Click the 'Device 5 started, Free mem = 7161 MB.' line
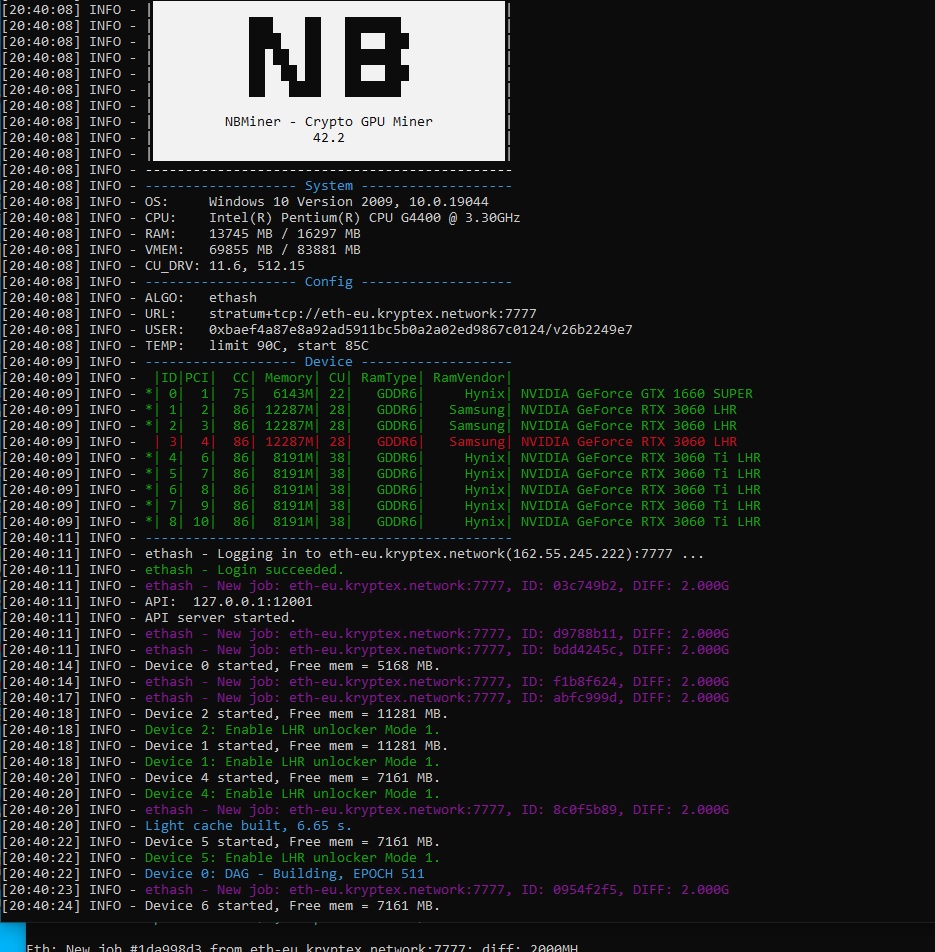The image size is (935, 952). [x=293, y=842]
